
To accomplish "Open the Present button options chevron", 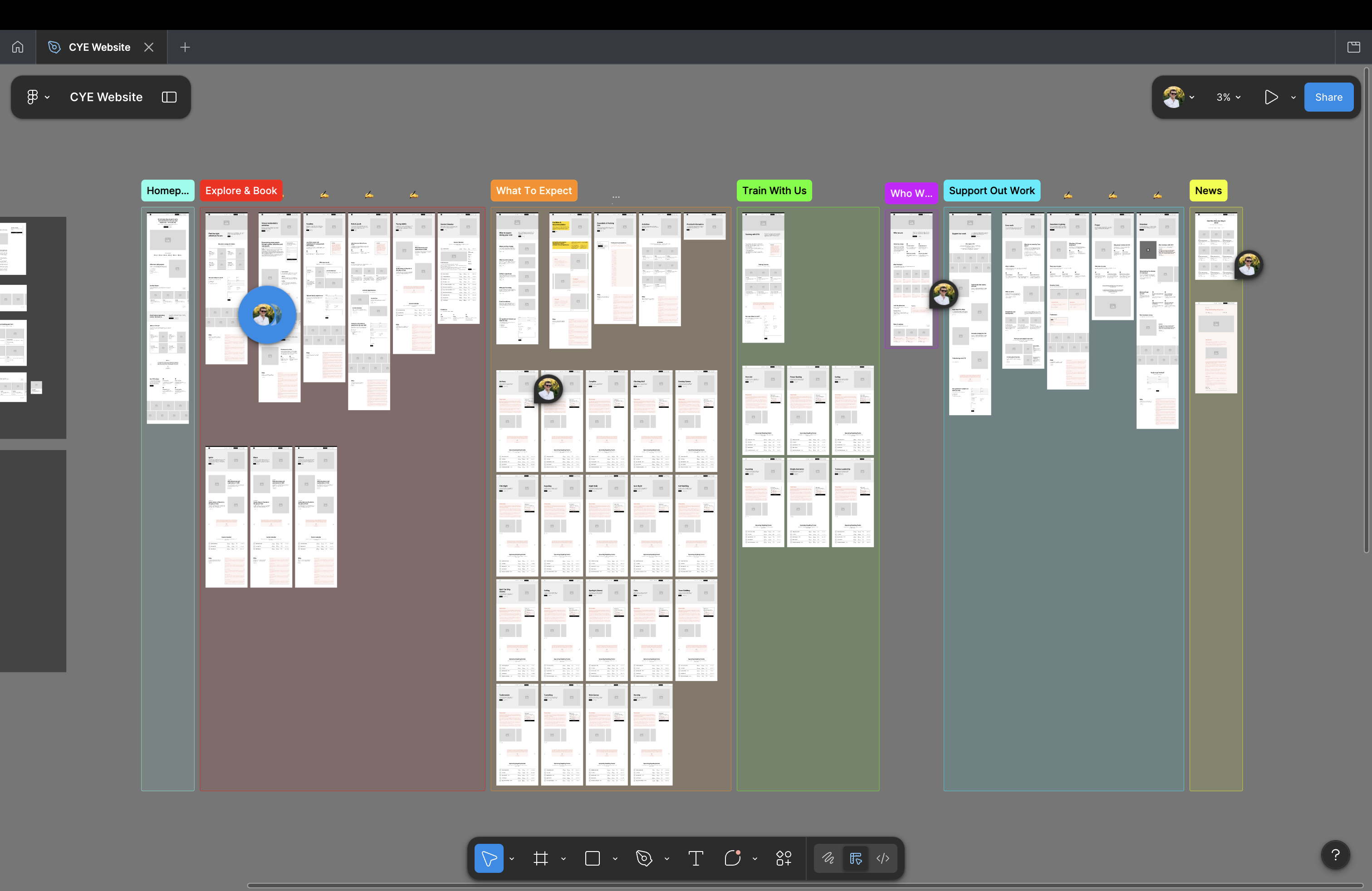I will click(x=1293, y=97).
